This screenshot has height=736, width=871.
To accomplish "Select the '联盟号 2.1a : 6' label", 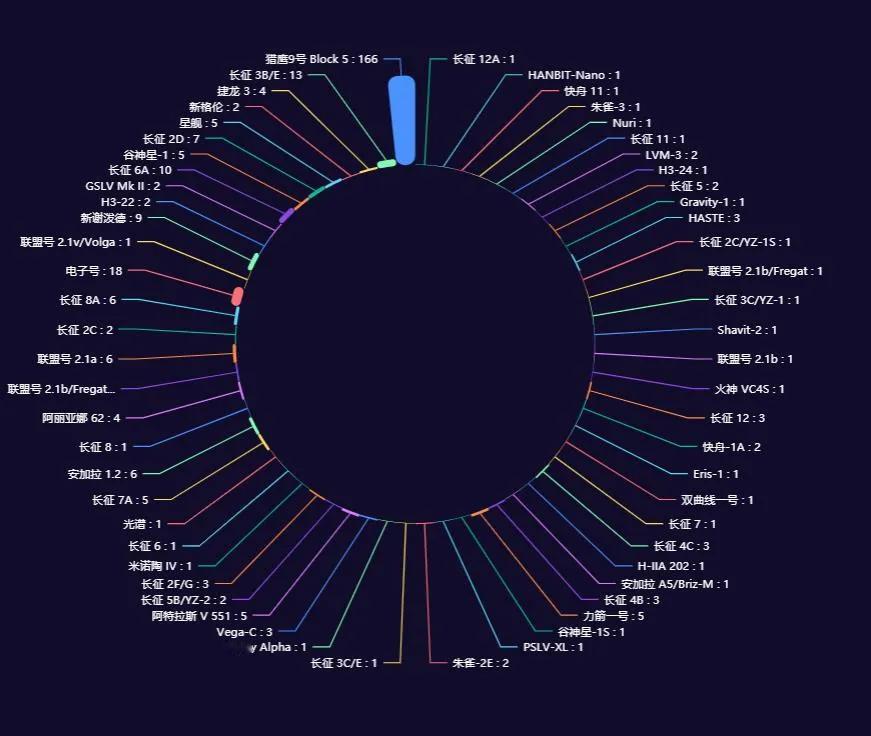I will (x=75, y=359).
